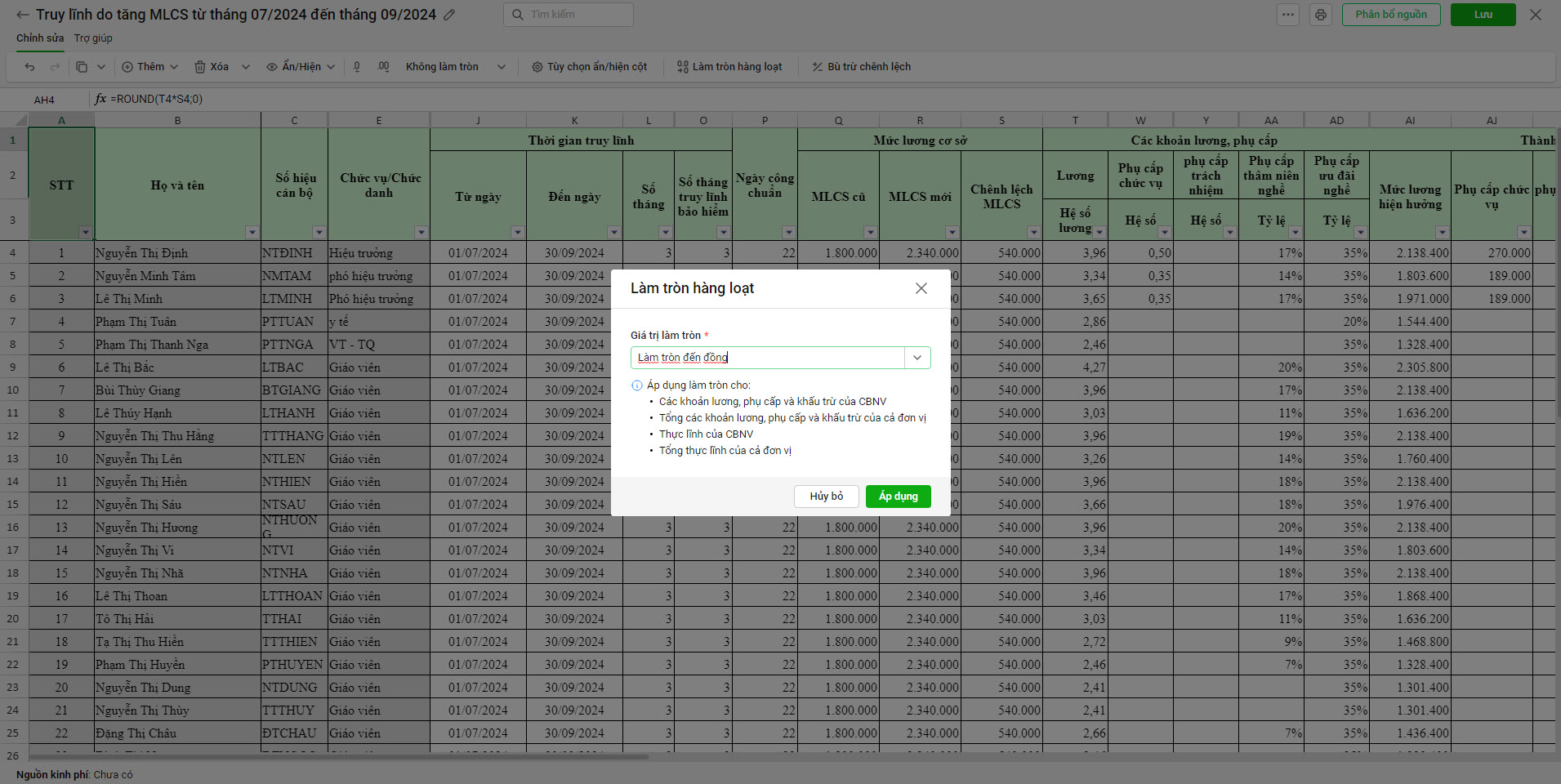
Task: Click Bù trừ chênh lệch in the toolbar
Action: click(861, 67)
